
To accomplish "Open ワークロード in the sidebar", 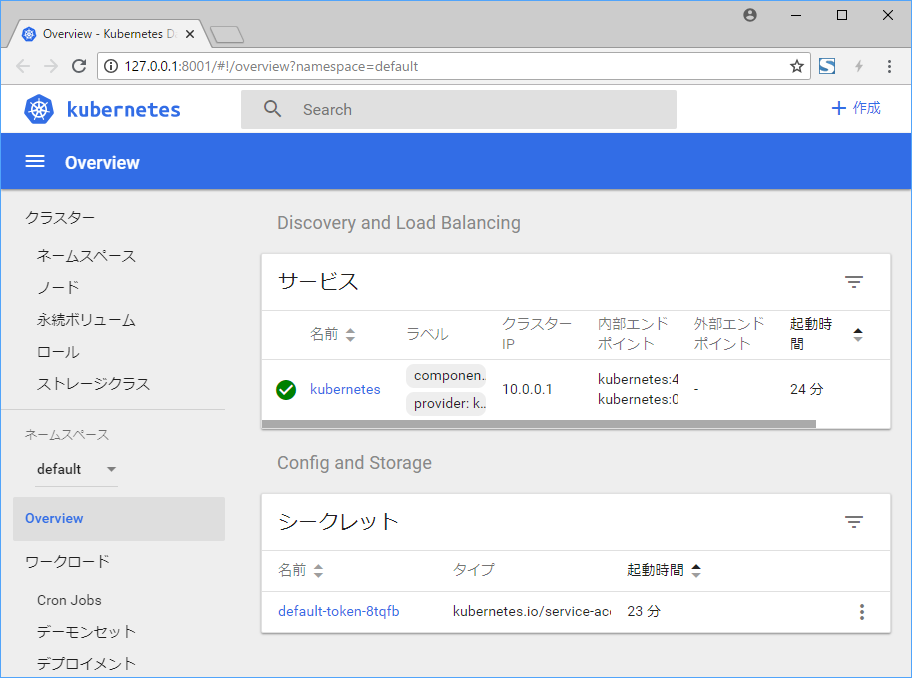I will pyautogui.click(x=67, y=562).
